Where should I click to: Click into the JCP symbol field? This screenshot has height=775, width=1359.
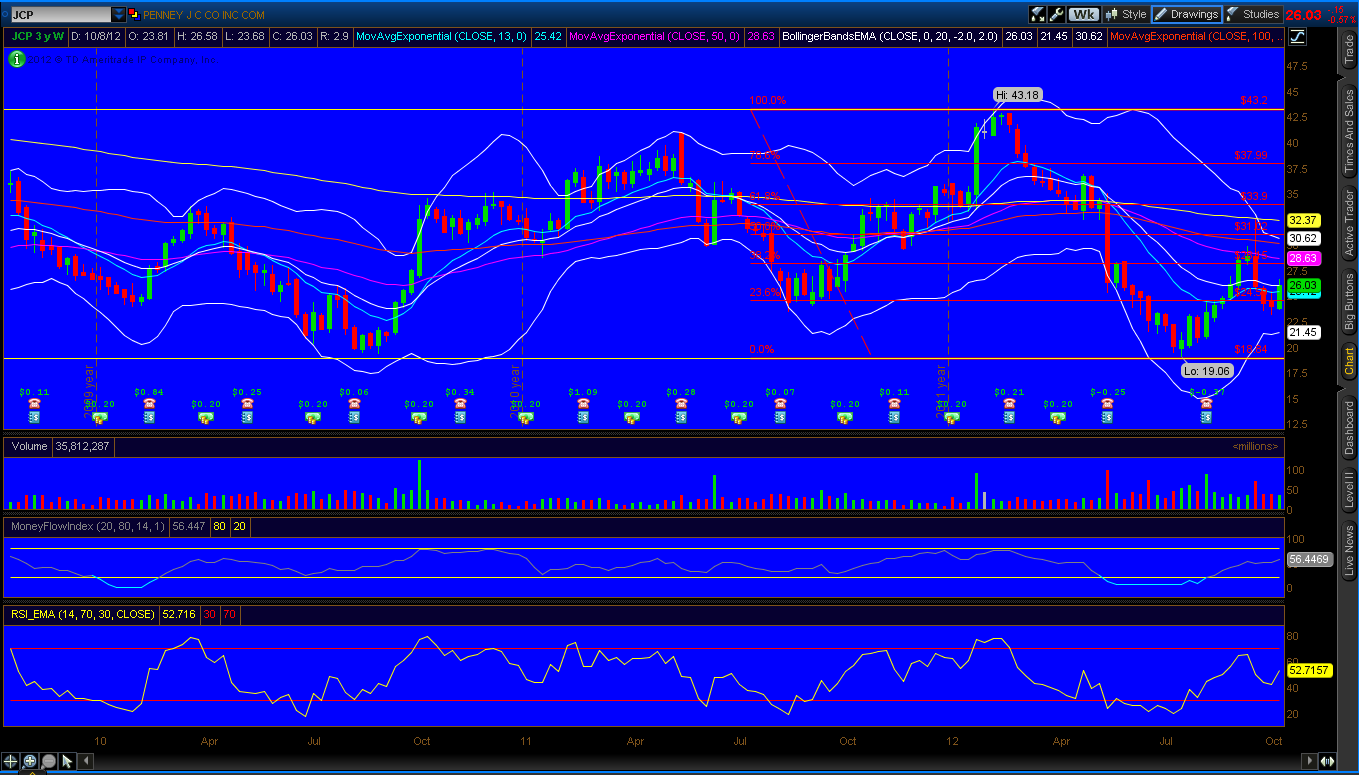point(60,15)
